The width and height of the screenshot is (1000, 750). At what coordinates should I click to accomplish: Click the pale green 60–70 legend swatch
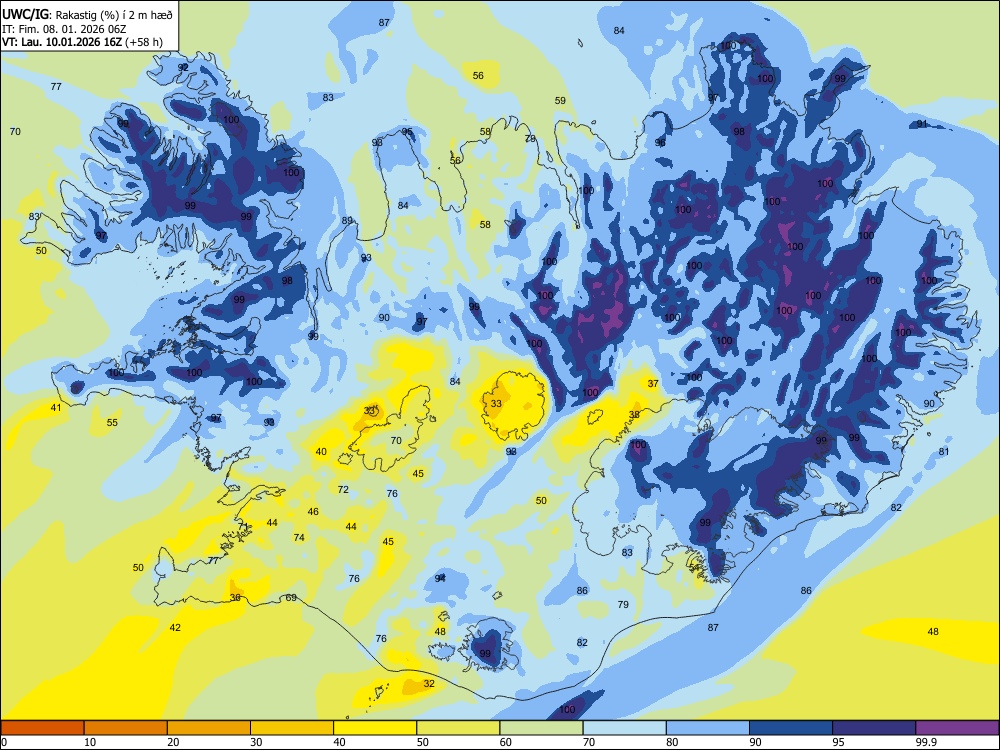pyautogui.click(x=541, y=728)
